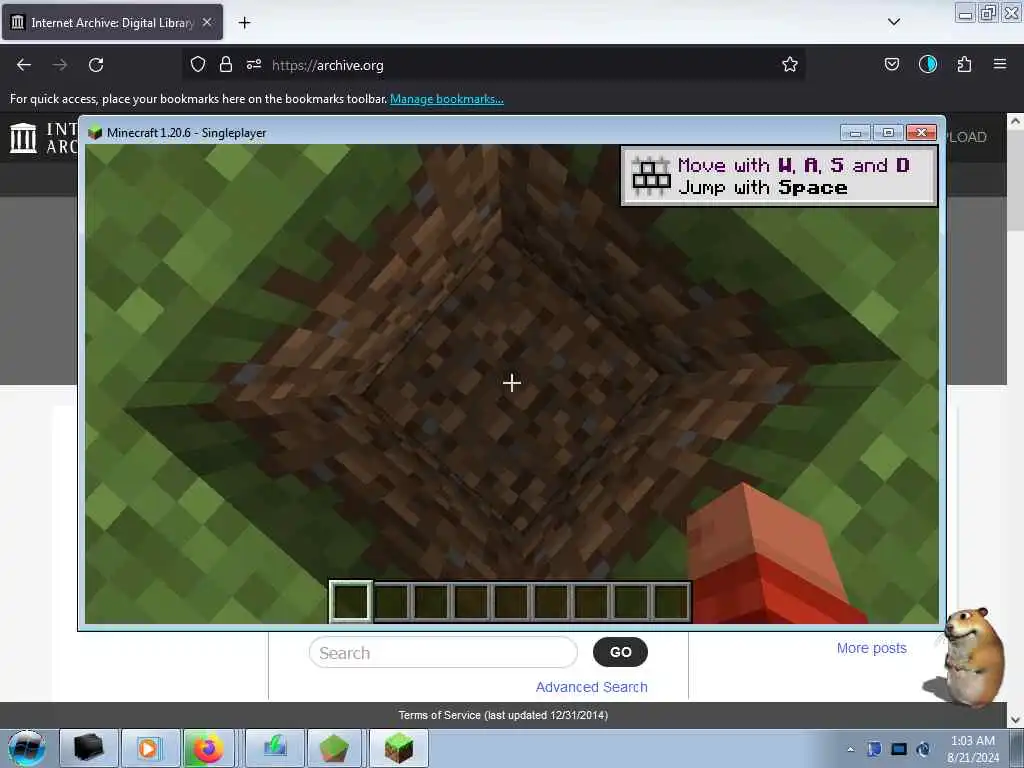Open the Windows Start orb
This screenshot has width=1024, height=768.
tap(26, 748)
